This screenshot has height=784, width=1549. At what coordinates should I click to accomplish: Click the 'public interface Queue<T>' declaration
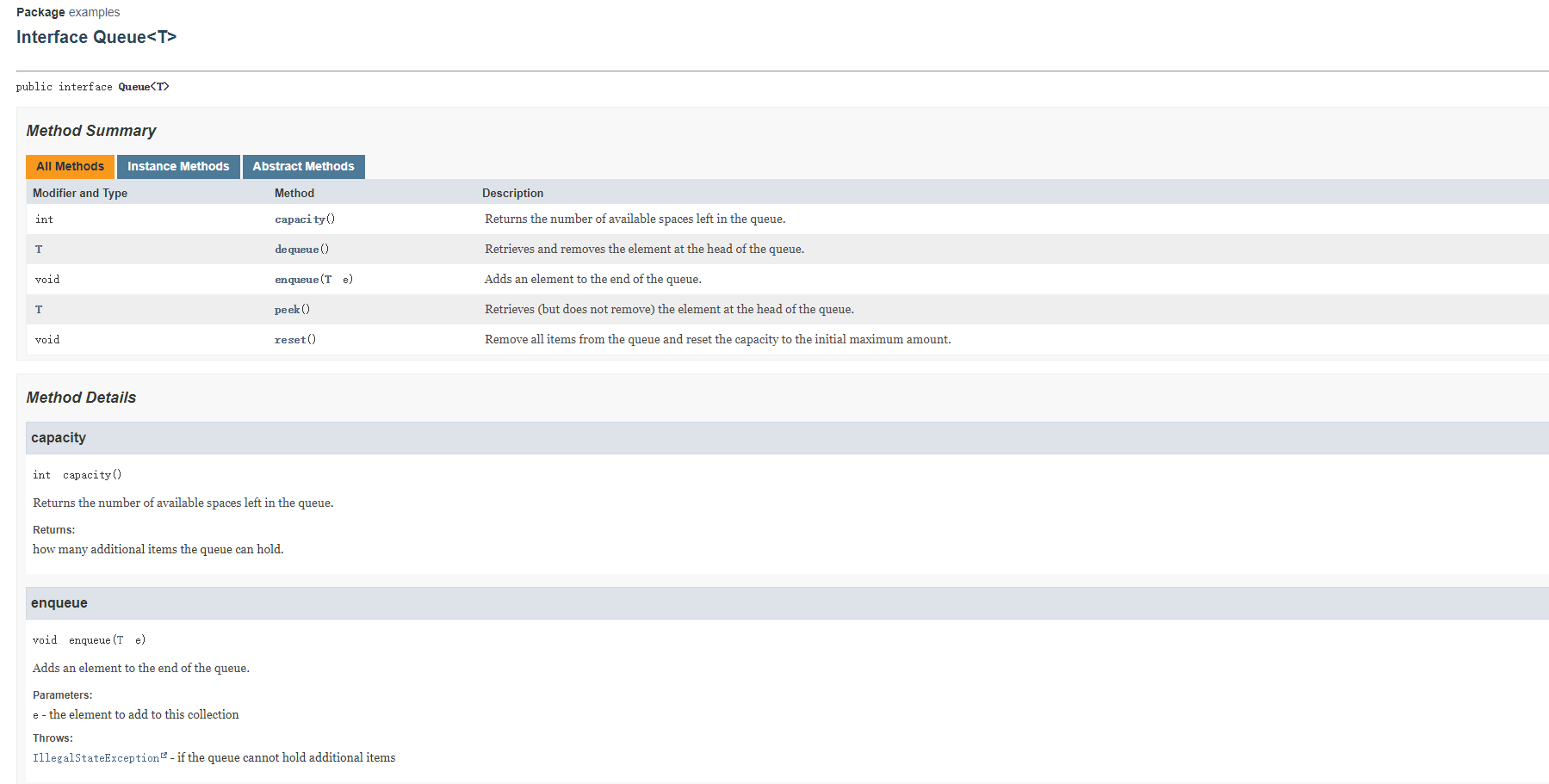[x=93, y=87]
